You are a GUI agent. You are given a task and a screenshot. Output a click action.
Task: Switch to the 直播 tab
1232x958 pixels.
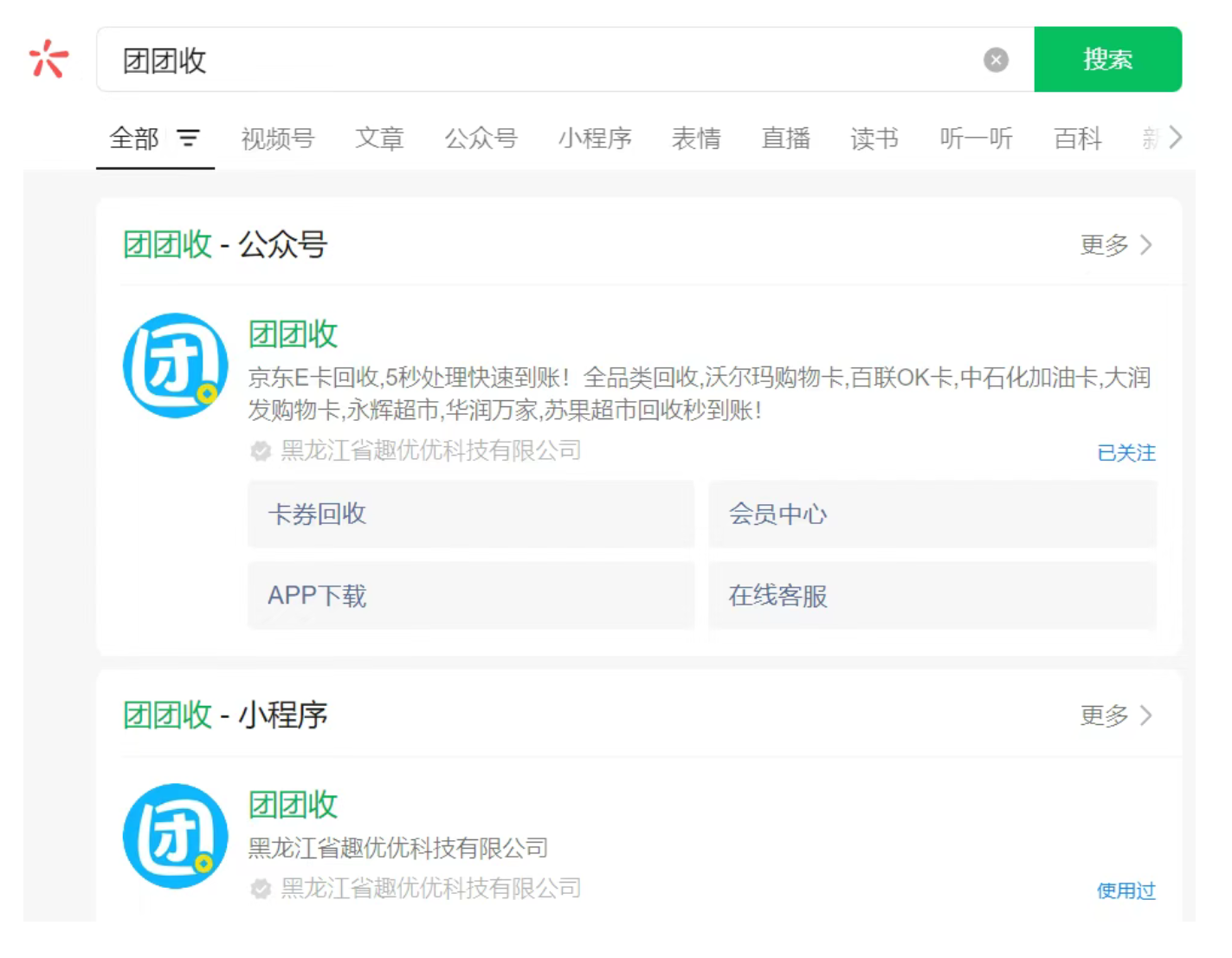pyautogui.click(x=785, y=139)
